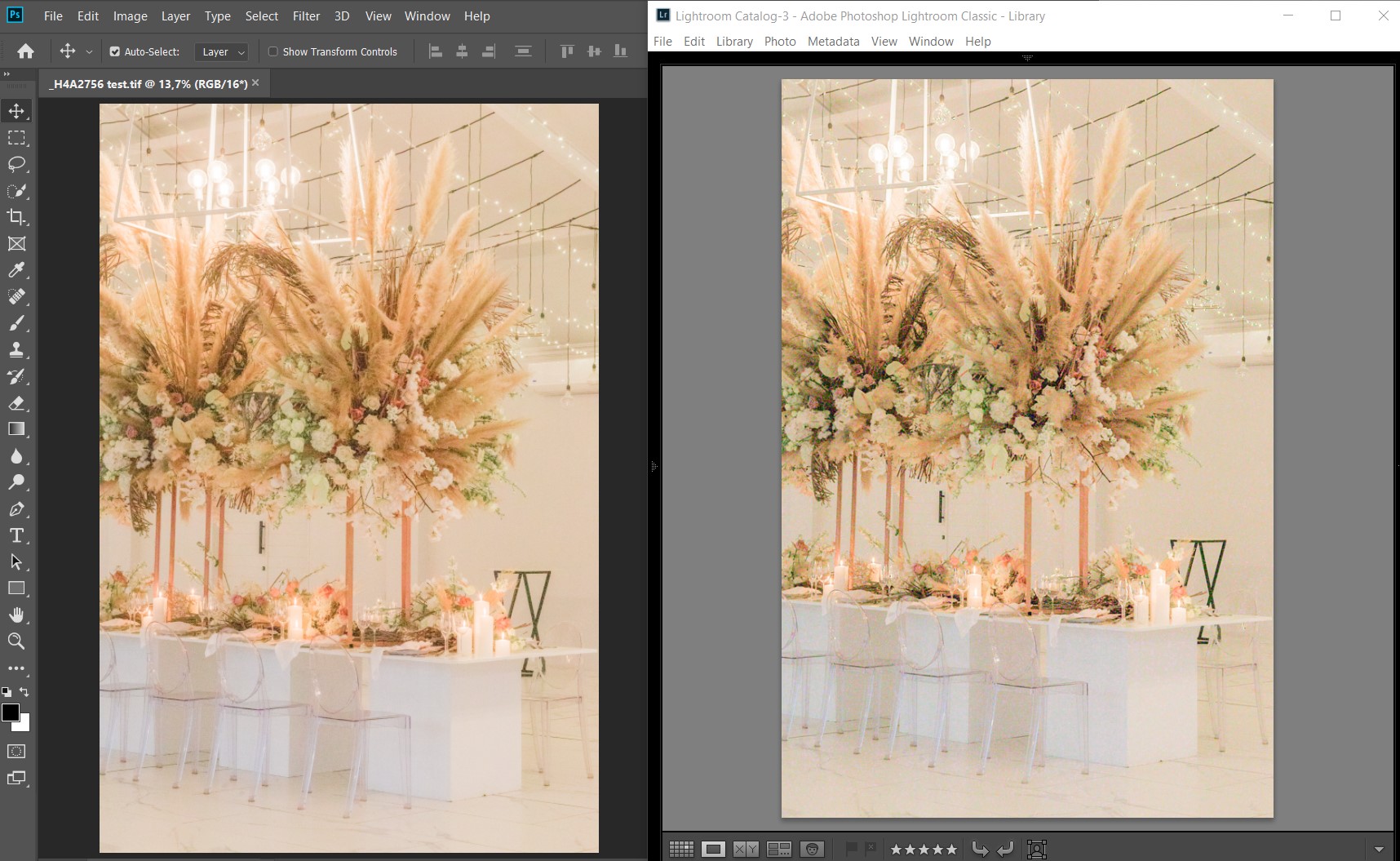Align right edges in options bar

pyautogui.click(x=488, y=51)
